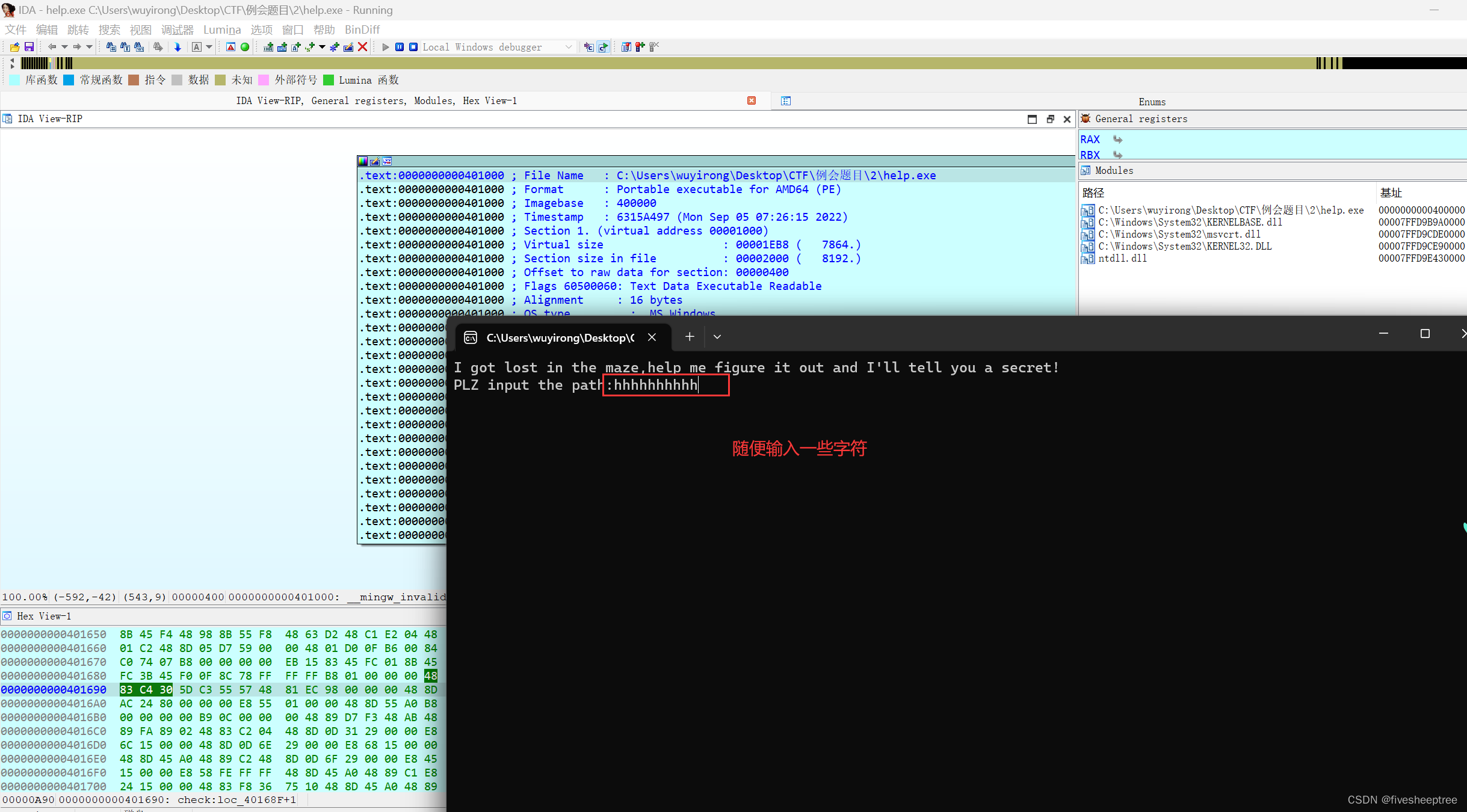The image size is (1467, 812).
Task: Open binary search with the 101 icon
Action: point(138,47)
